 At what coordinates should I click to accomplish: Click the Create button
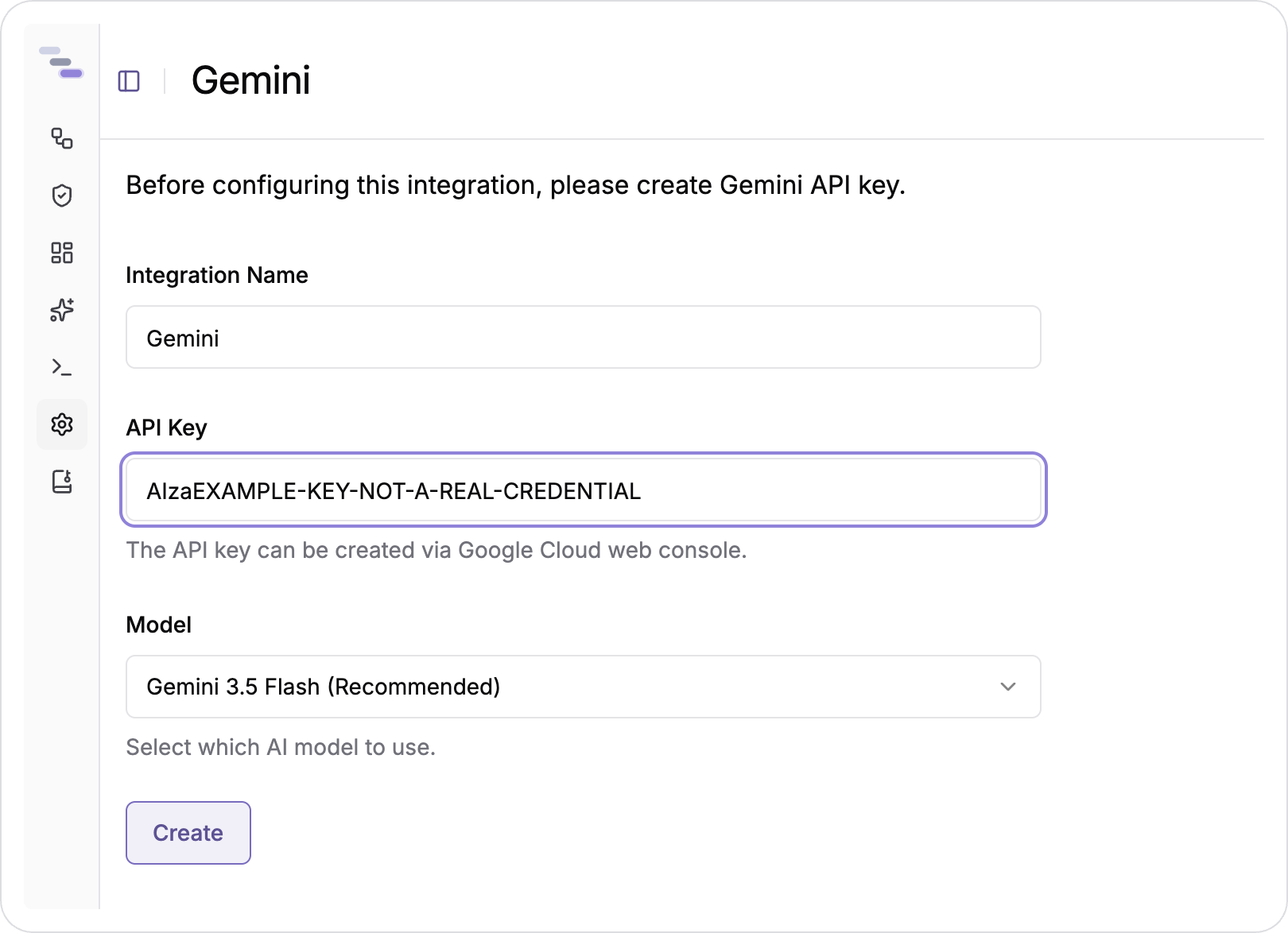point(188,833)
